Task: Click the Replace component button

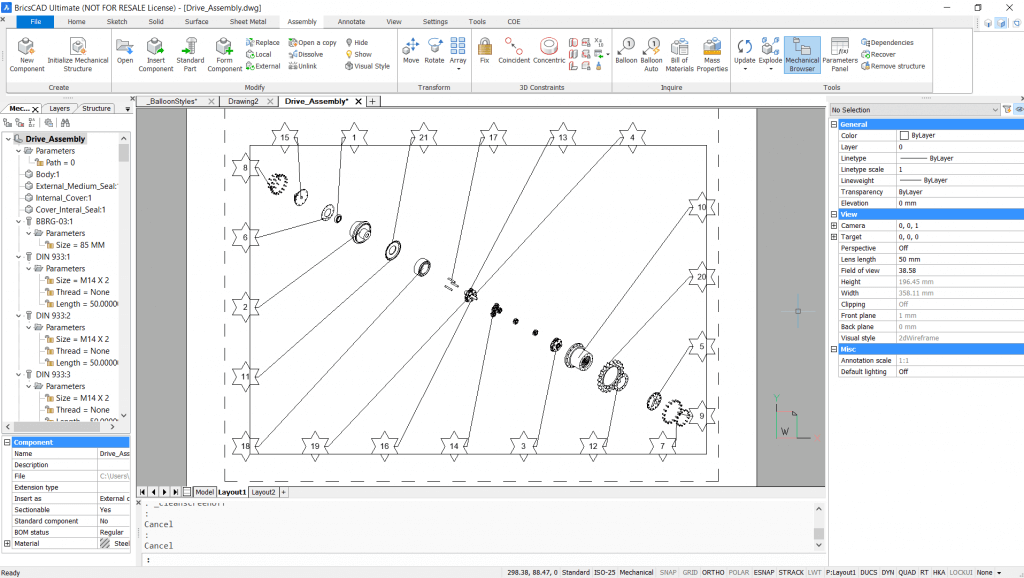Action: (263, 42)
